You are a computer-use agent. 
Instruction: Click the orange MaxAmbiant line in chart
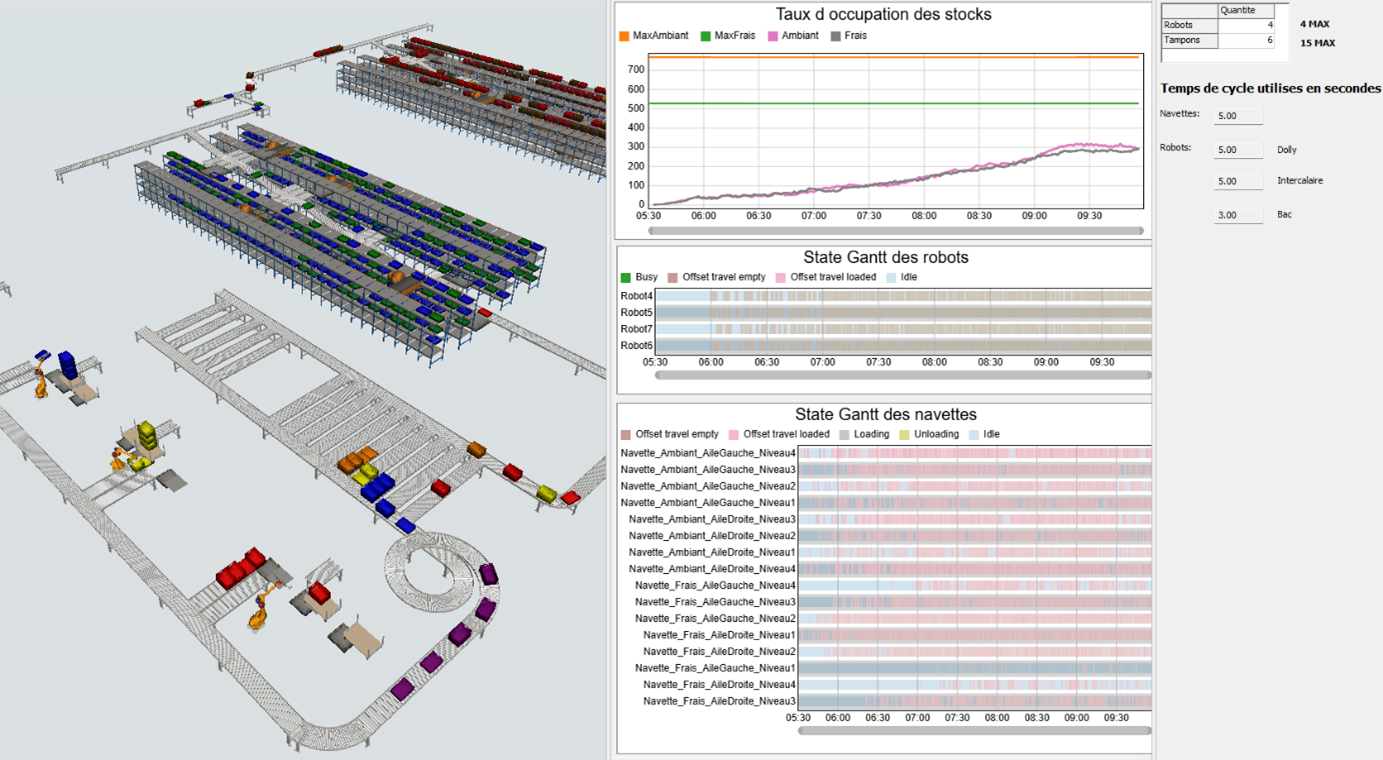[894, 57]
